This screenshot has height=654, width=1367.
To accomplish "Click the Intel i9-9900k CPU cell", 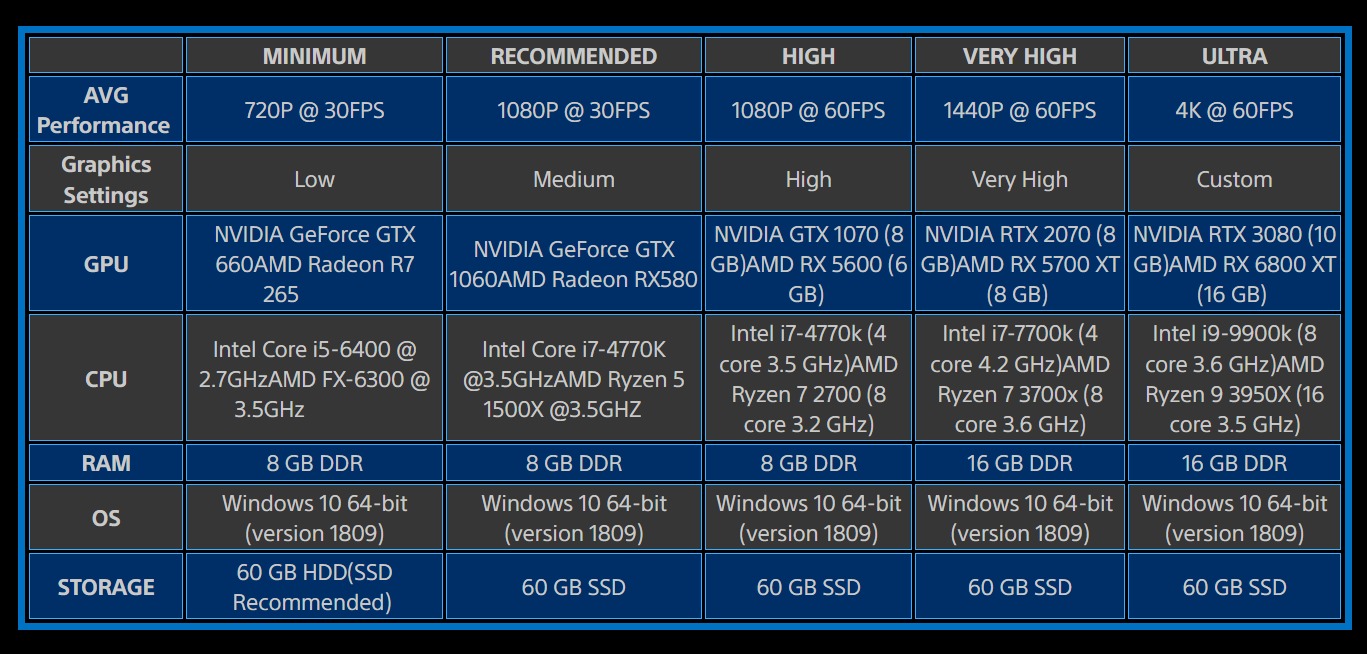I will [1234, 379].
